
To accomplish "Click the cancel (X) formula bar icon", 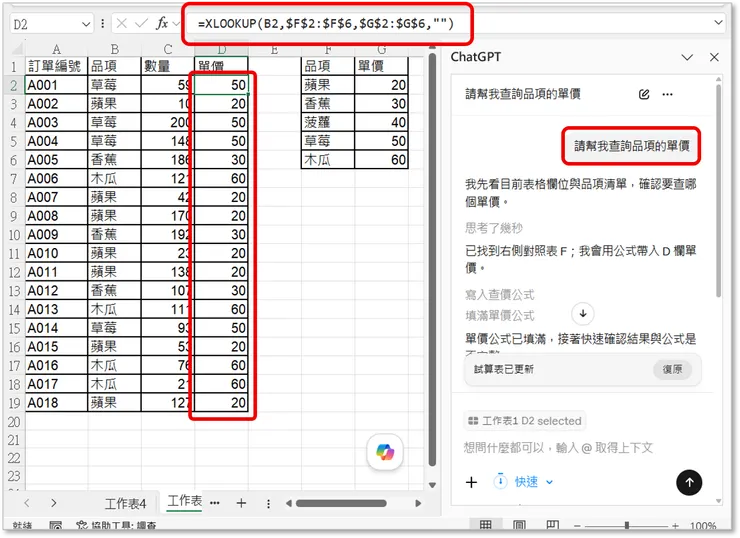I will [121, 23].
